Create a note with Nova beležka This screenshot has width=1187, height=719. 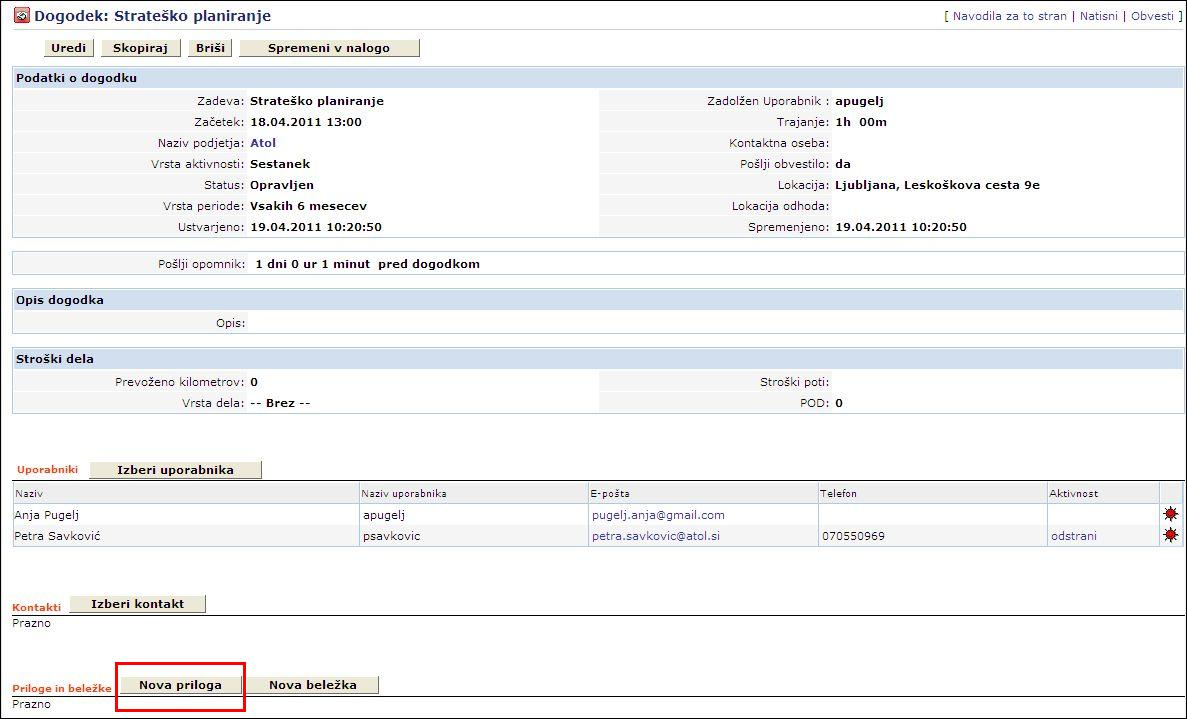[x=313, y=685]
